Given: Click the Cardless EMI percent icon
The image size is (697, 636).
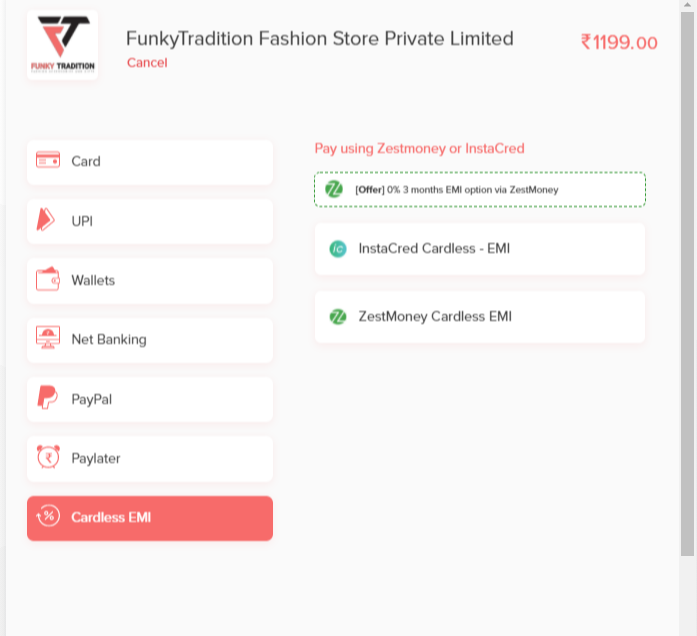Looking at the screenshot, I should (47, 516).
